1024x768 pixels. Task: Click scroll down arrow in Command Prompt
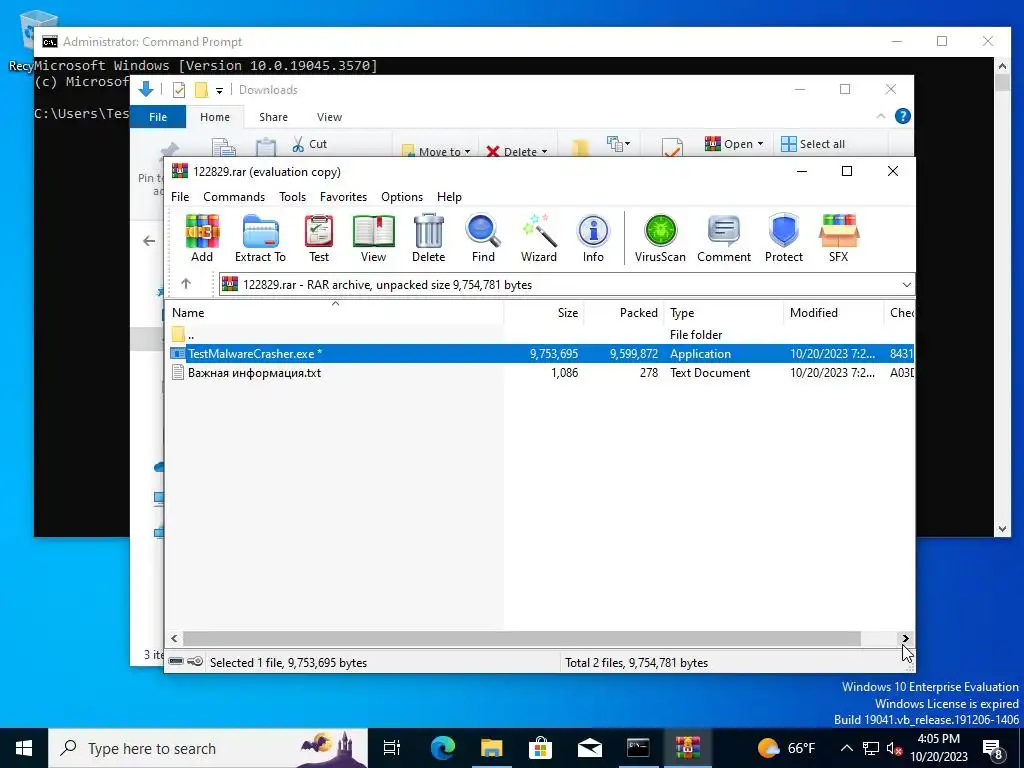pos(1002,529)
